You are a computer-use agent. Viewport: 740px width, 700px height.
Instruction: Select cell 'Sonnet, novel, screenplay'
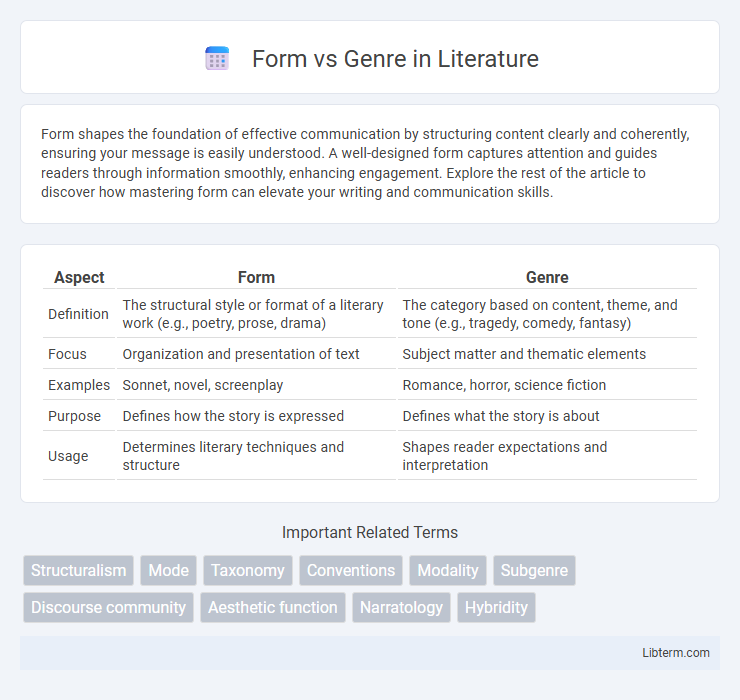click(x=256, y=385)
